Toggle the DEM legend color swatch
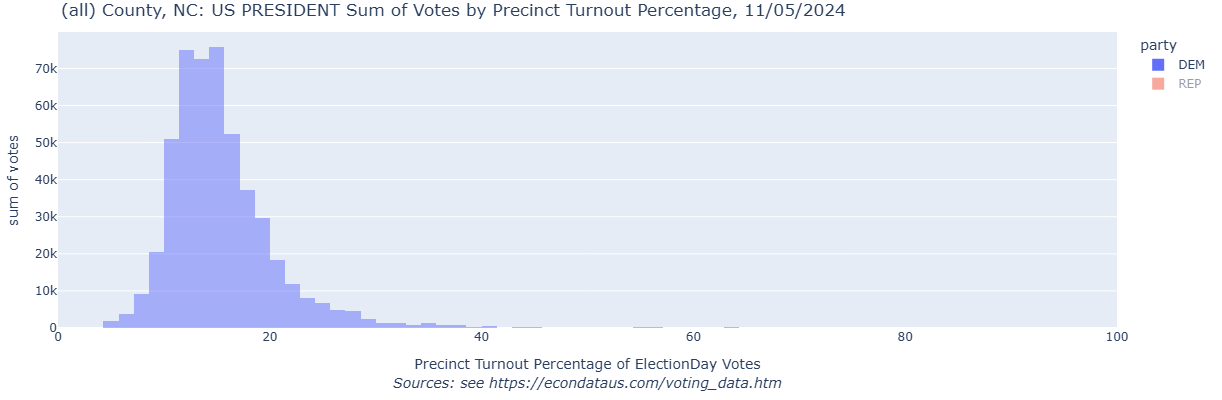 (1158, 65)
